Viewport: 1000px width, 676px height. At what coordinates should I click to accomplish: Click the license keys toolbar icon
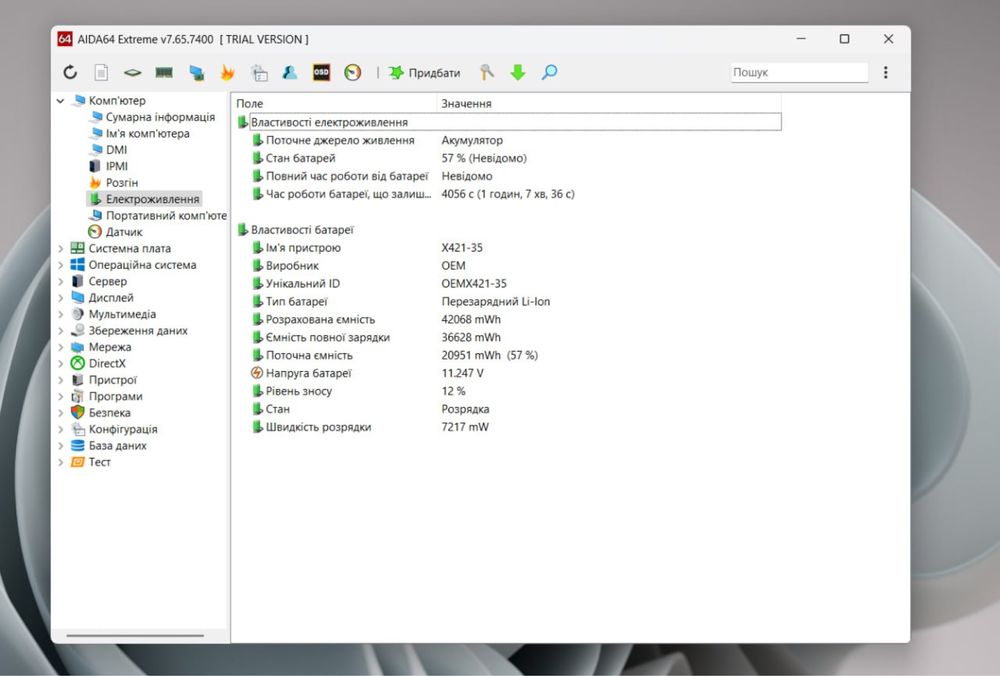(487, 73)
